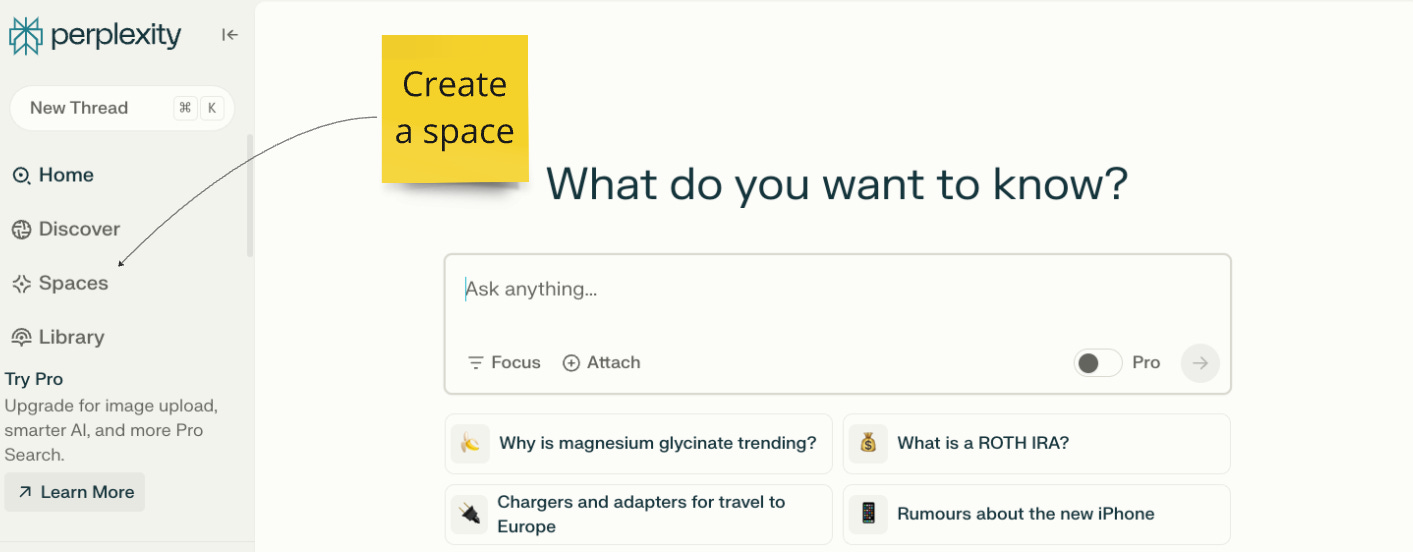This screenshot has height=552, width=1413.
Task: Toggle the Pro search switch
Action: (1098, 363)
